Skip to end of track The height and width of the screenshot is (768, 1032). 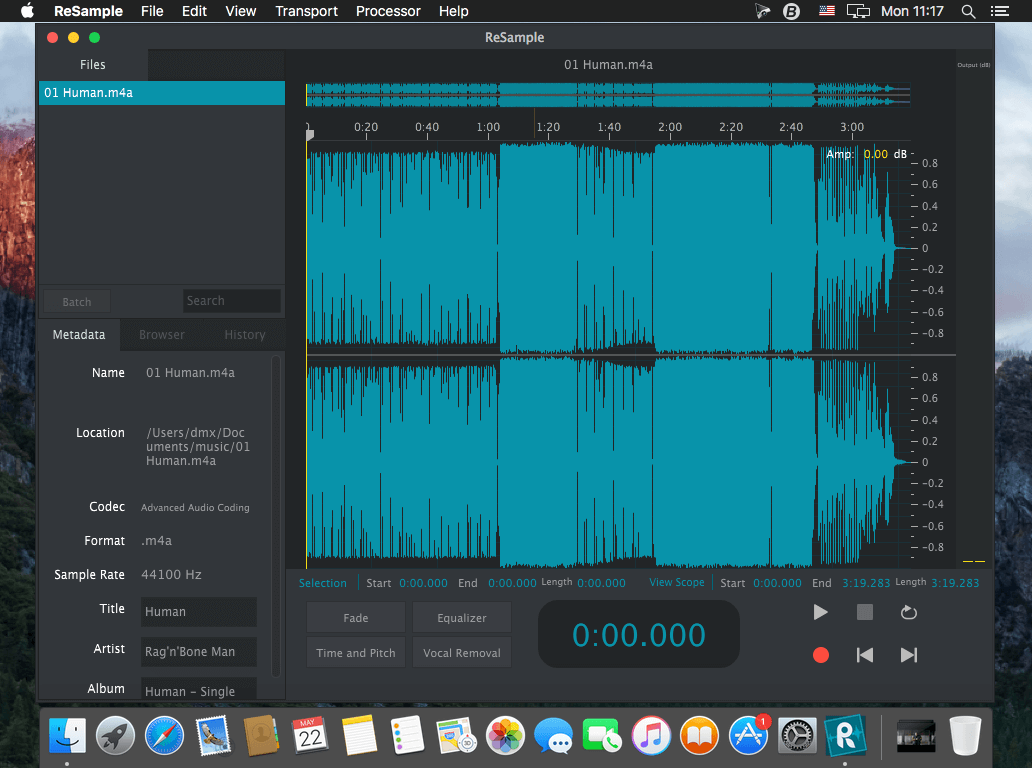click(908, 655)
